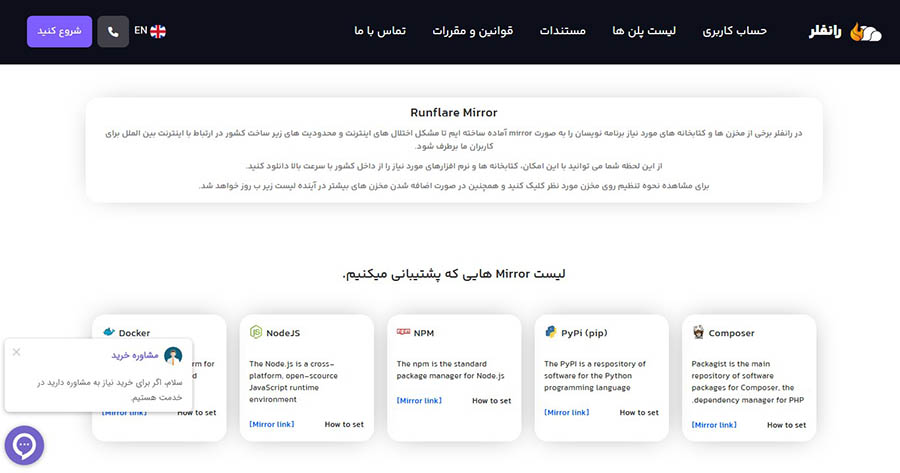The height and width of the screenshot is (473, 900).
Task: Click the رانفلر brand name text
Action: (825, 31)
